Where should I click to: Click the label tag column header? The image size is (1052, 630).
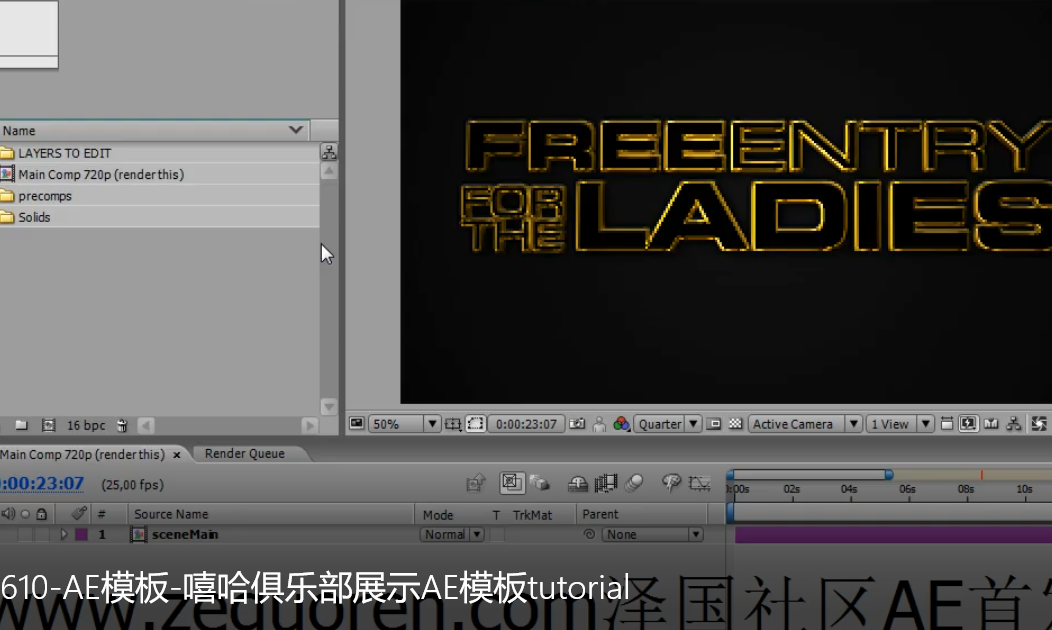click(78, 514)
